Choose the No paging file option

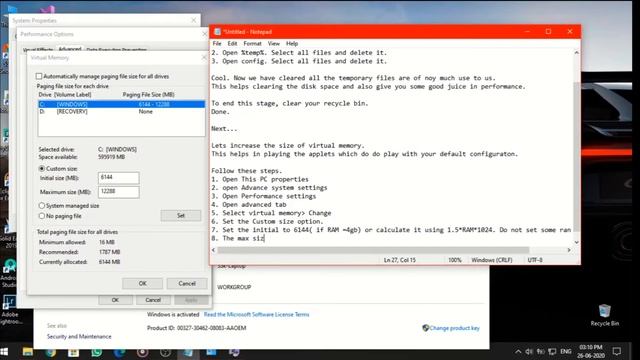click(42, 216)
